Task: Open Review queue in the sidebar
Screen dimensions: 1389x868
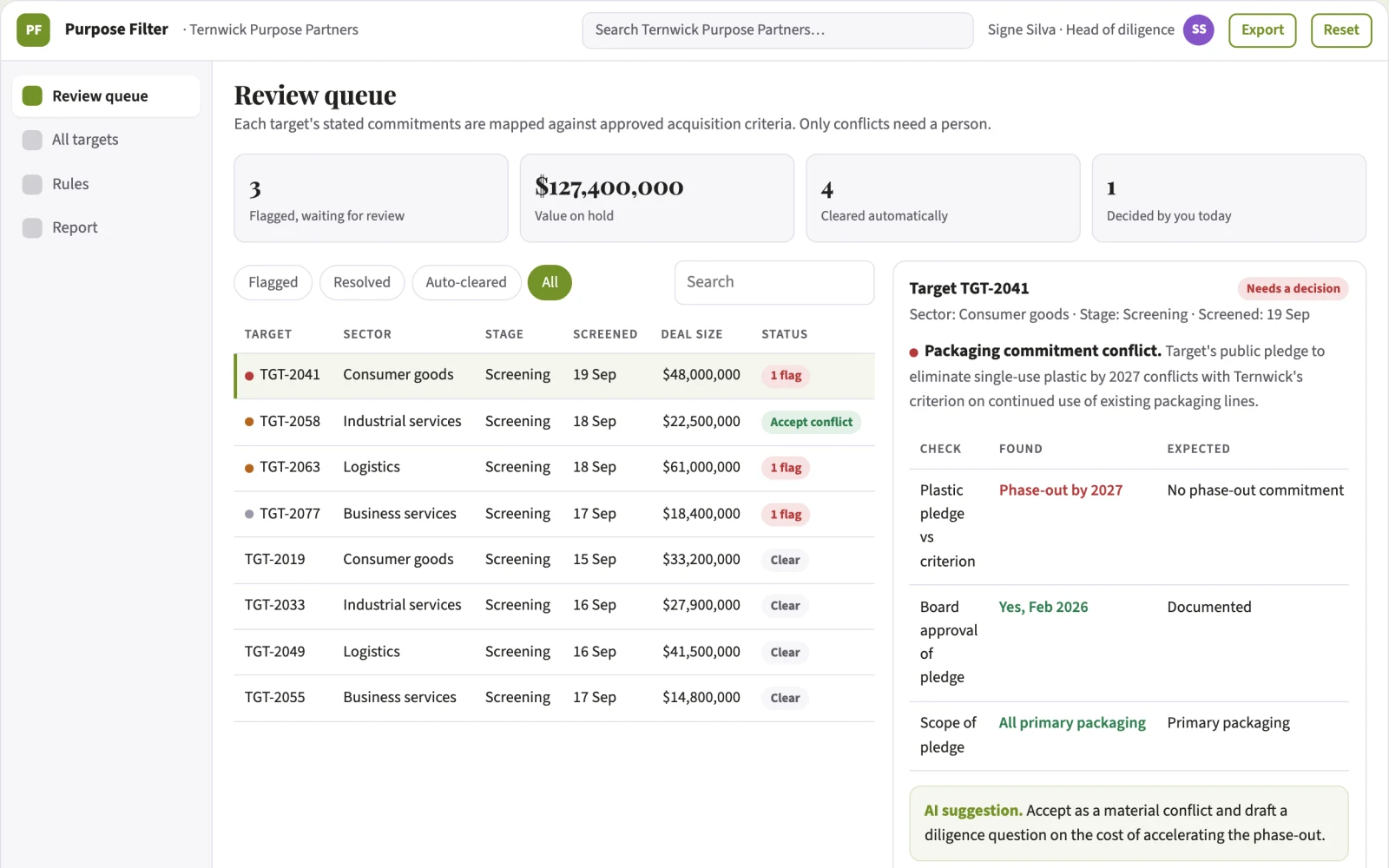Action: coord(106,95)
